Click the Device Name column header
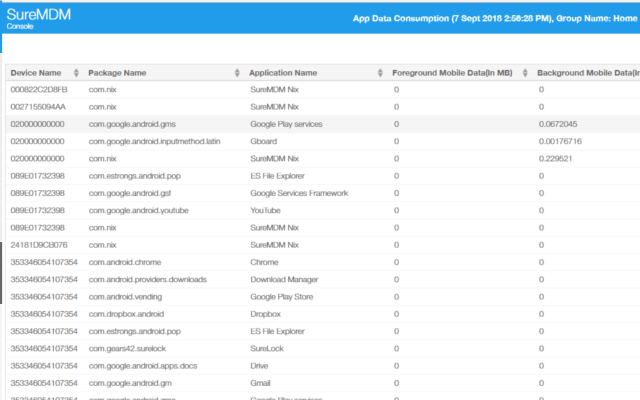This screenshot has width=640, height=400. point(36,73)
